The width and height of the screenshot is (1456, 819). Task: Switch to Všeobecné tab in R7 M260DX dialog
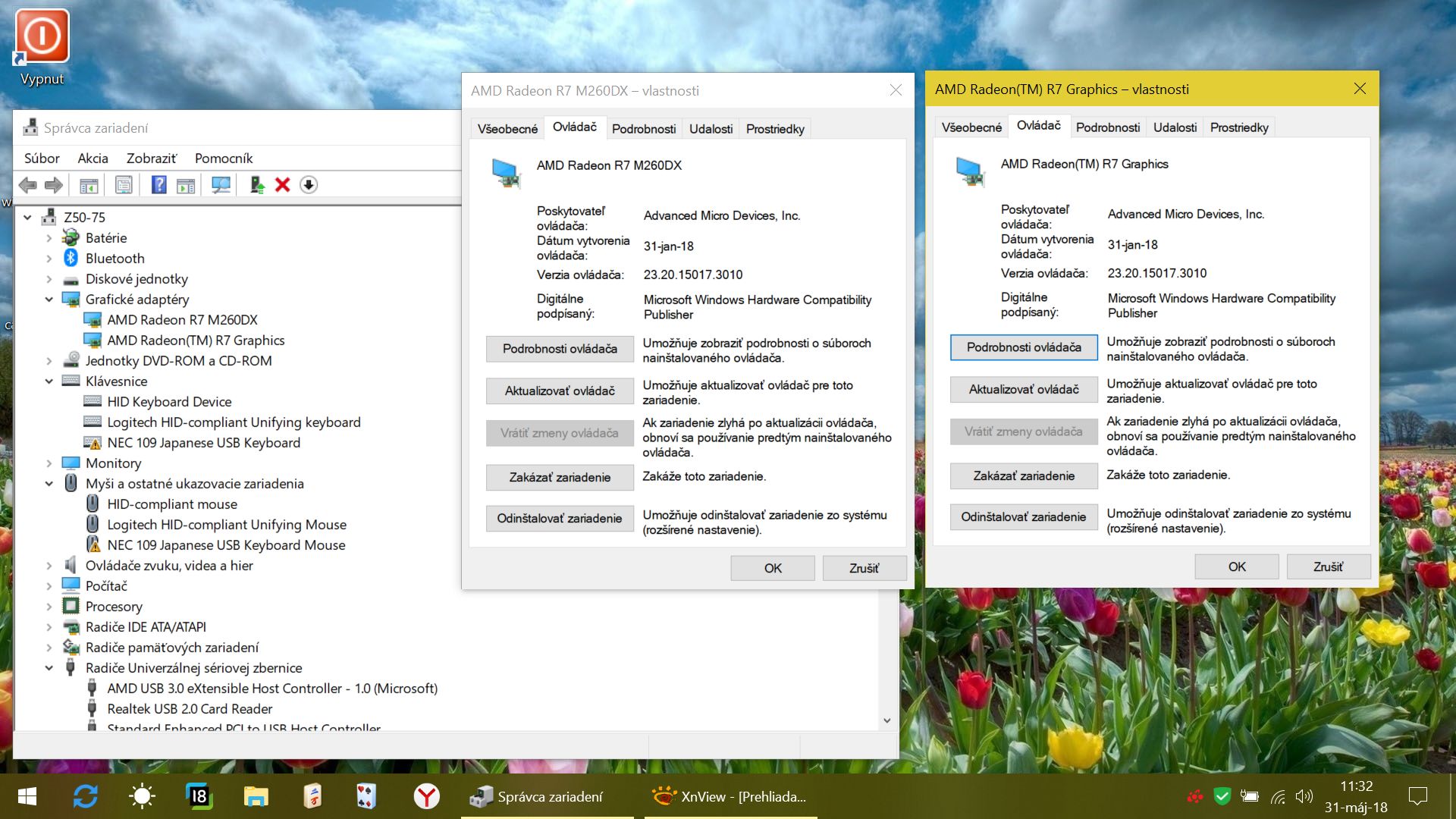pos(507,129)
